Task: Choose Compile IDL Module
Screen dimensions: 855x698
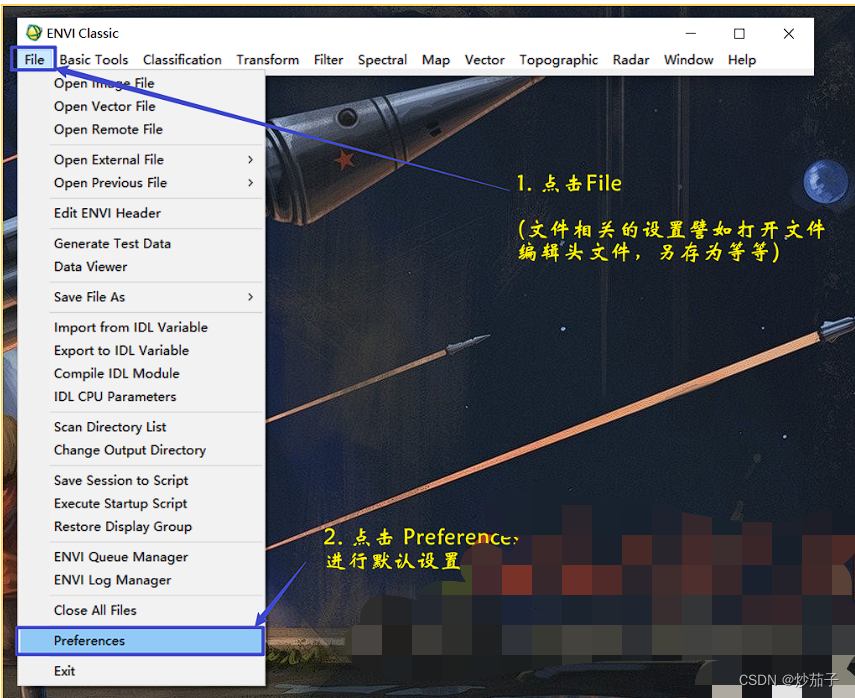Action: click(141, 374)
